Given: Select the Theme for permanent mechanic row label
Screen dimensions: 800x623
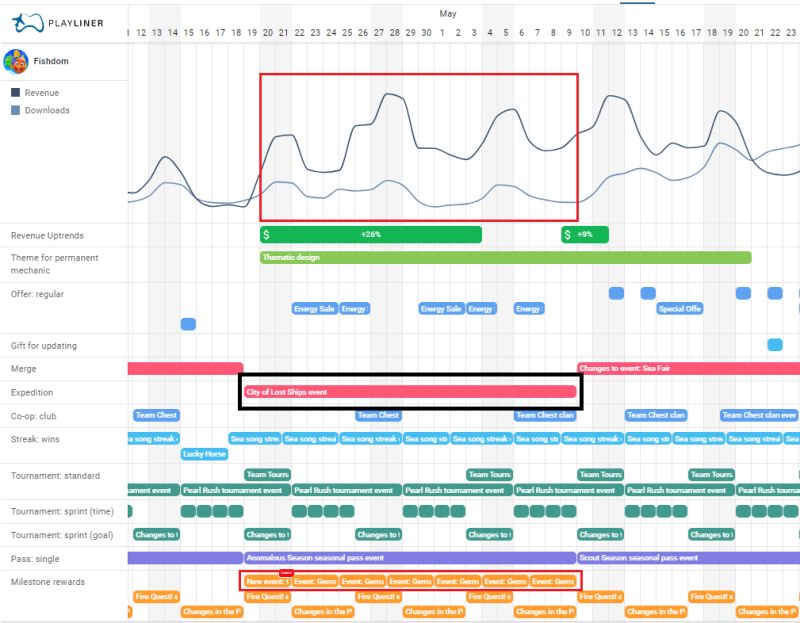Looking at the screenshot, I should [x=55, y=264].
